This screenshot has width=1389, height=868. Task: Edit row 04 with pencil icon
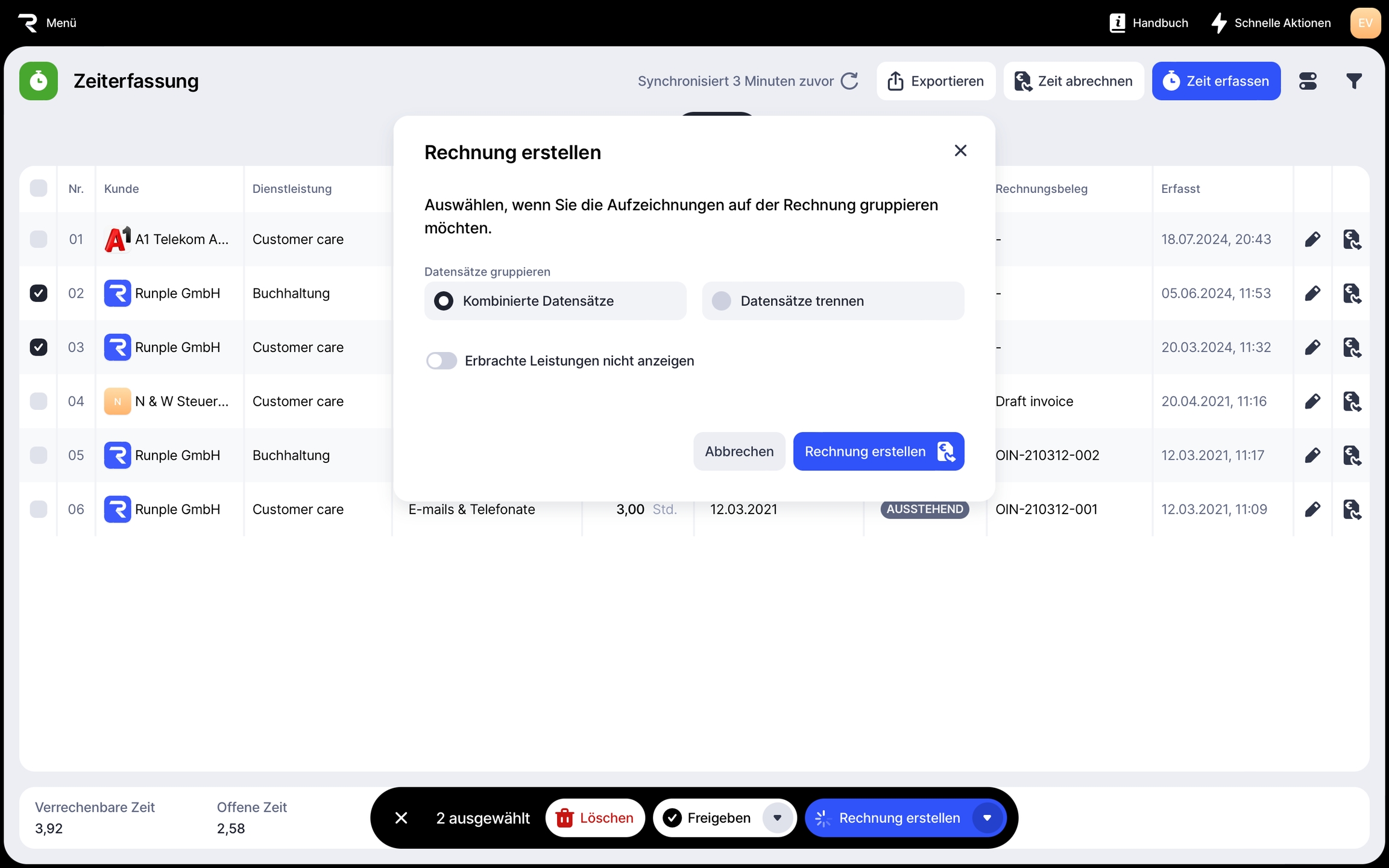coord(1312,401)
